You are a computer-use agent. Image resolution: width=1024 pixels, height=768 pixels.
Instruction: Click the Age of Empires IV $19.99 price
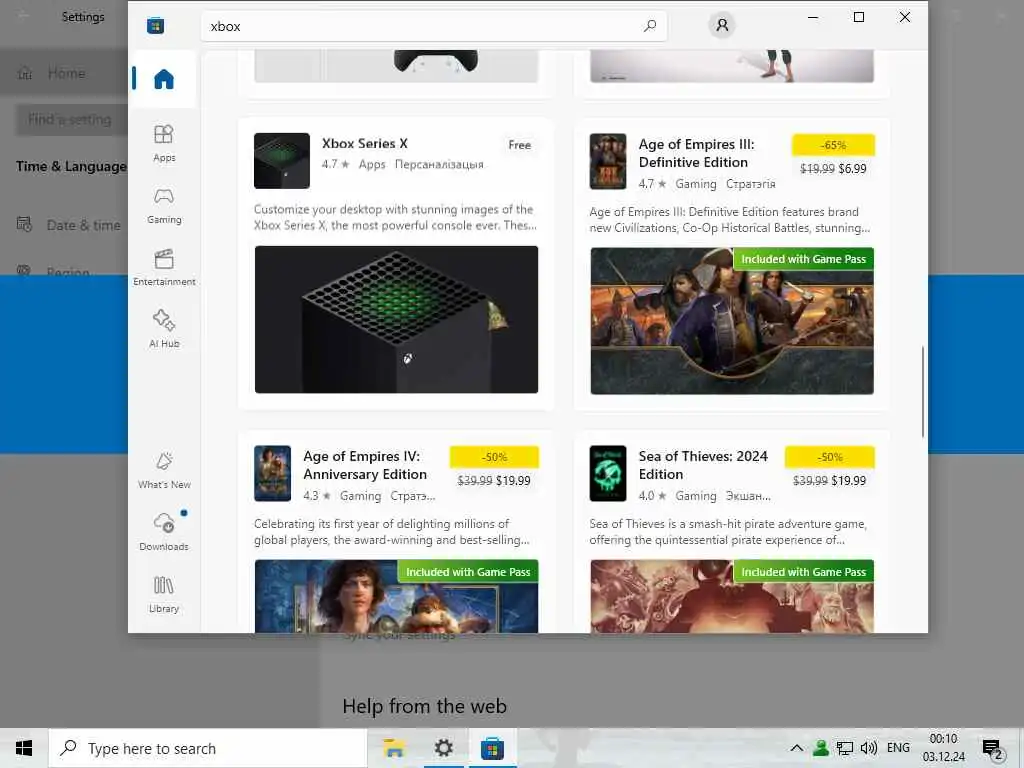coord(513,481)
